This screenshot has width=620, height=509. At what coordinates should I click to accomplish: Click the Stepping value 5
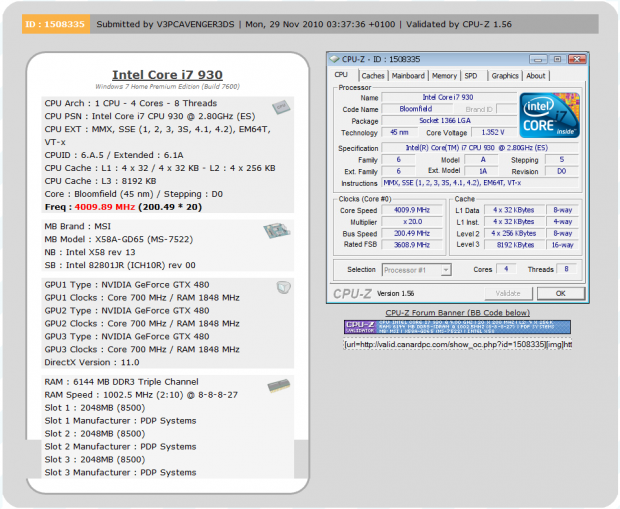coord(561,159)
